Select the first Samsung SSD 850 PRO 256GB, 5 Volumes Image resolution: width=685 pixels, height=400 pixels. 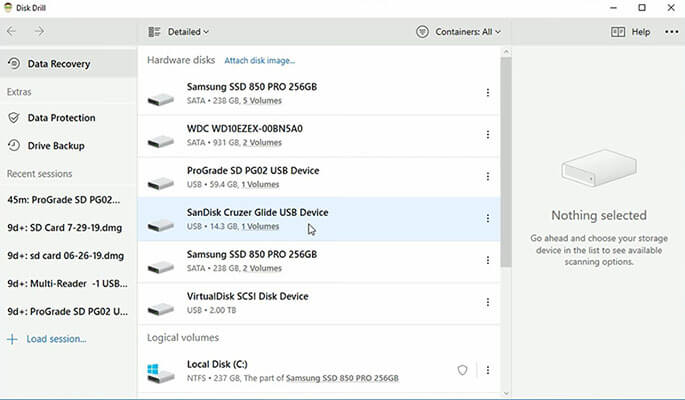tap(319, 93)
